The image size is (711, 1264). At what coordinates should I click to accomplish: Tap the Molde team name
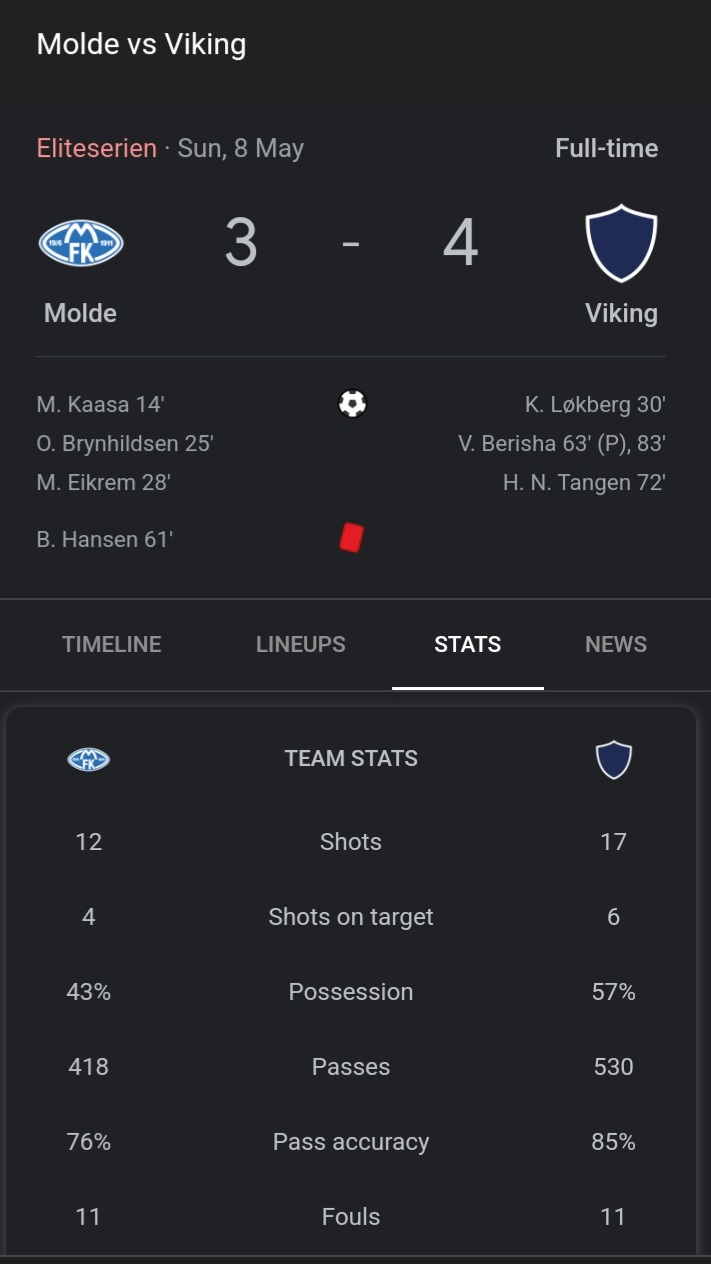[x=81, y=313]
